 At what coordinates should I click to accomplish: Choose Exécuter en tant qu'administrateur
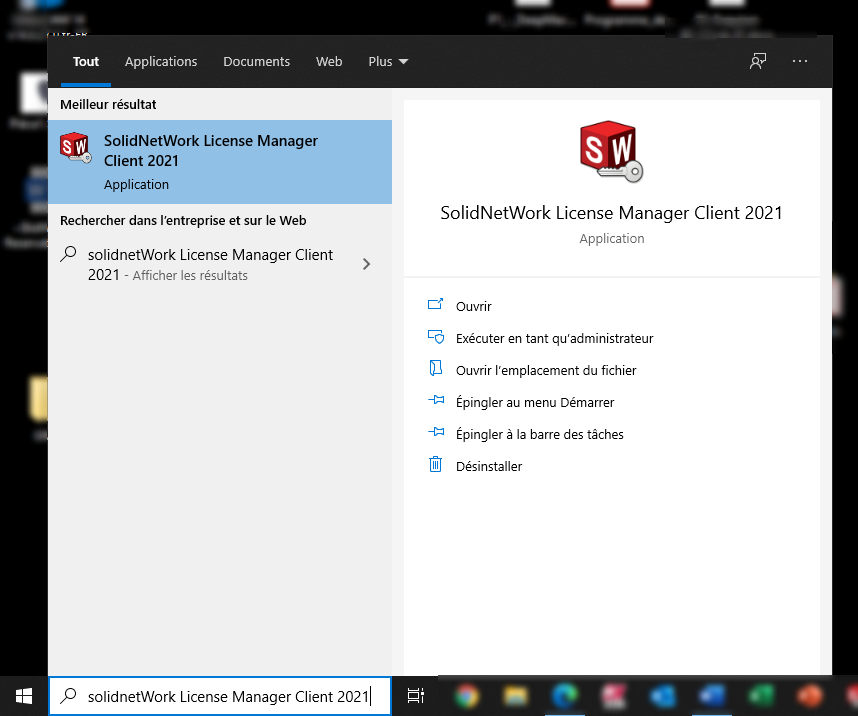point(554,338)
